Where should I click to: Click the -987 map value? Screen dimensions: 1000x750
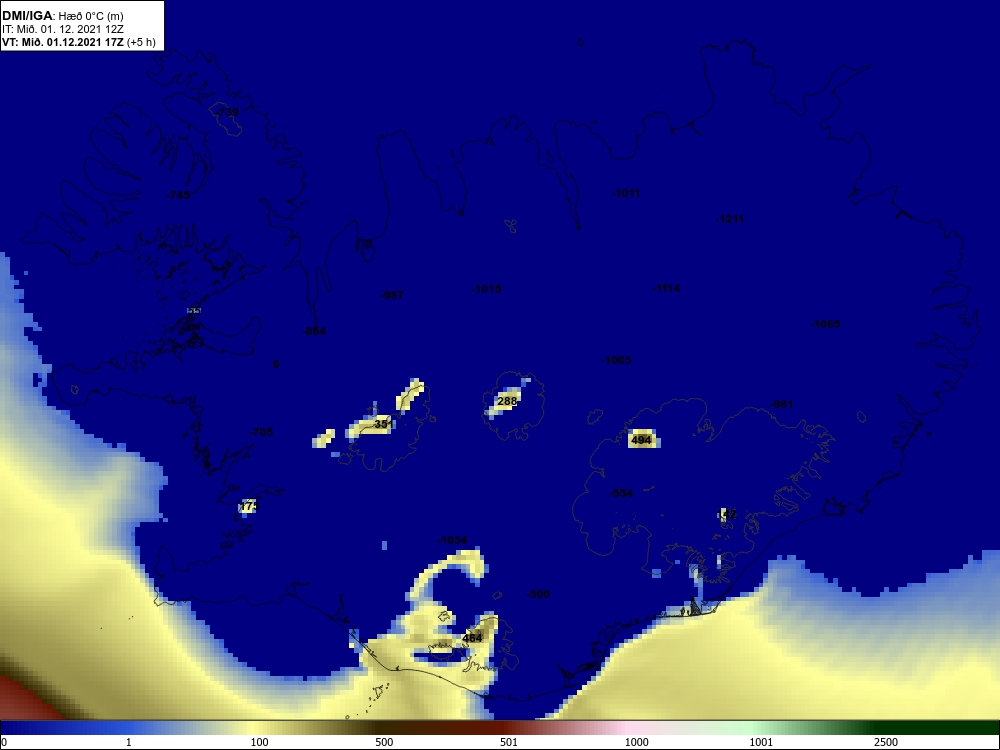pos(392,295)
